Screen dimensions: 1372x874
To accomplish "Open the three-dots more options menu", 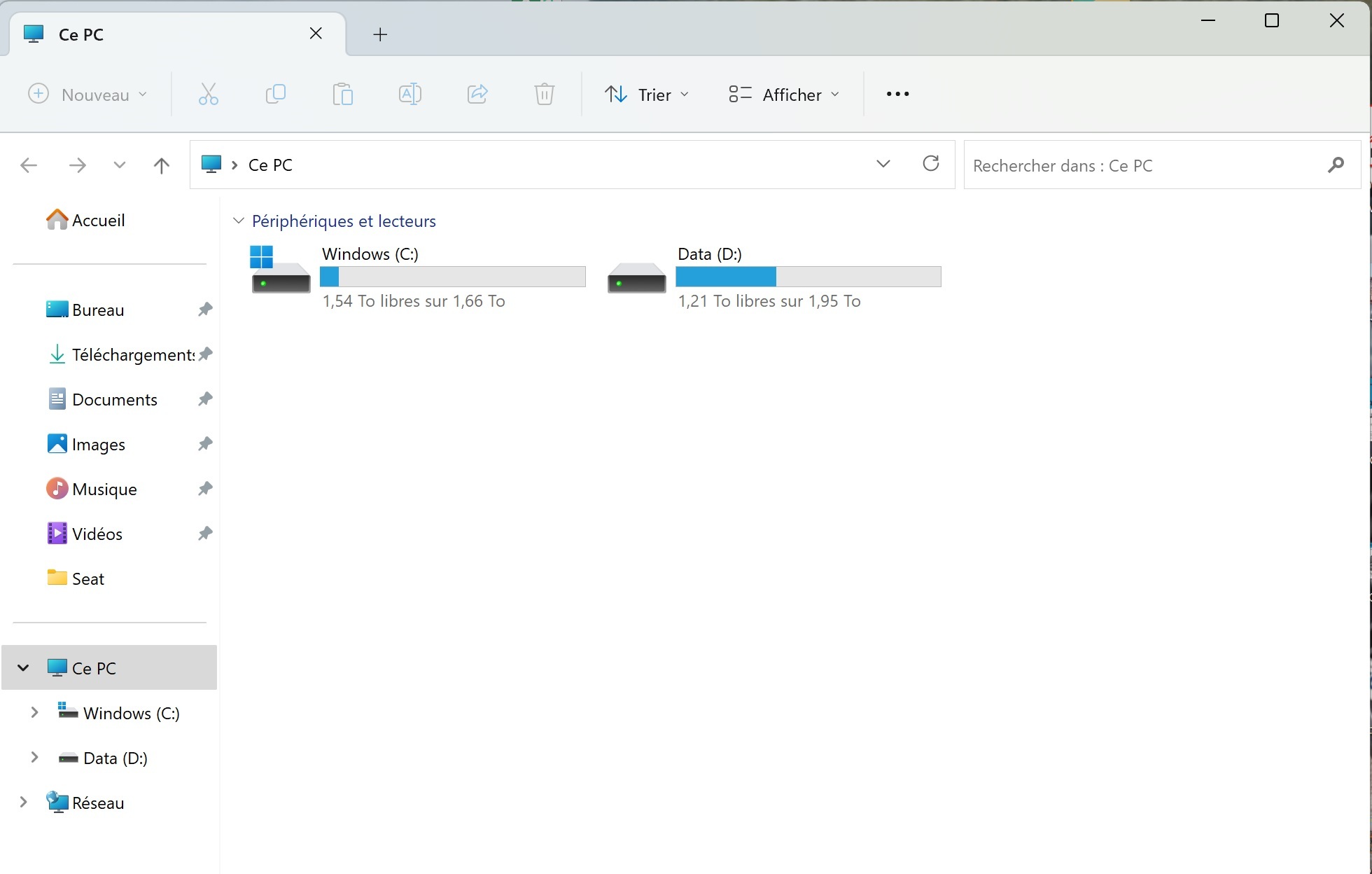I will click(897, 94).
